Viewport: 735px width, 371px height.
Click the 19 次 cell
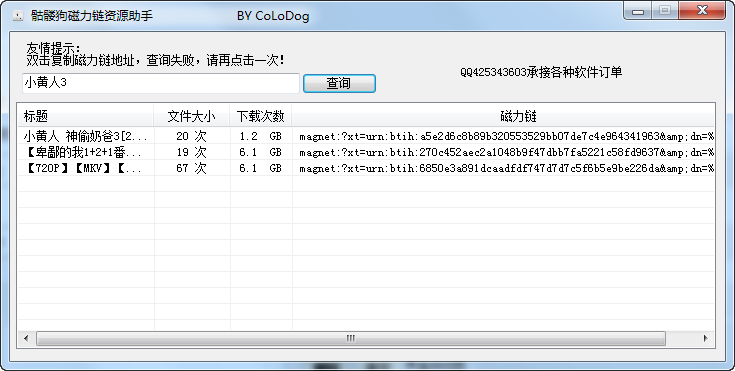point(191,152)
